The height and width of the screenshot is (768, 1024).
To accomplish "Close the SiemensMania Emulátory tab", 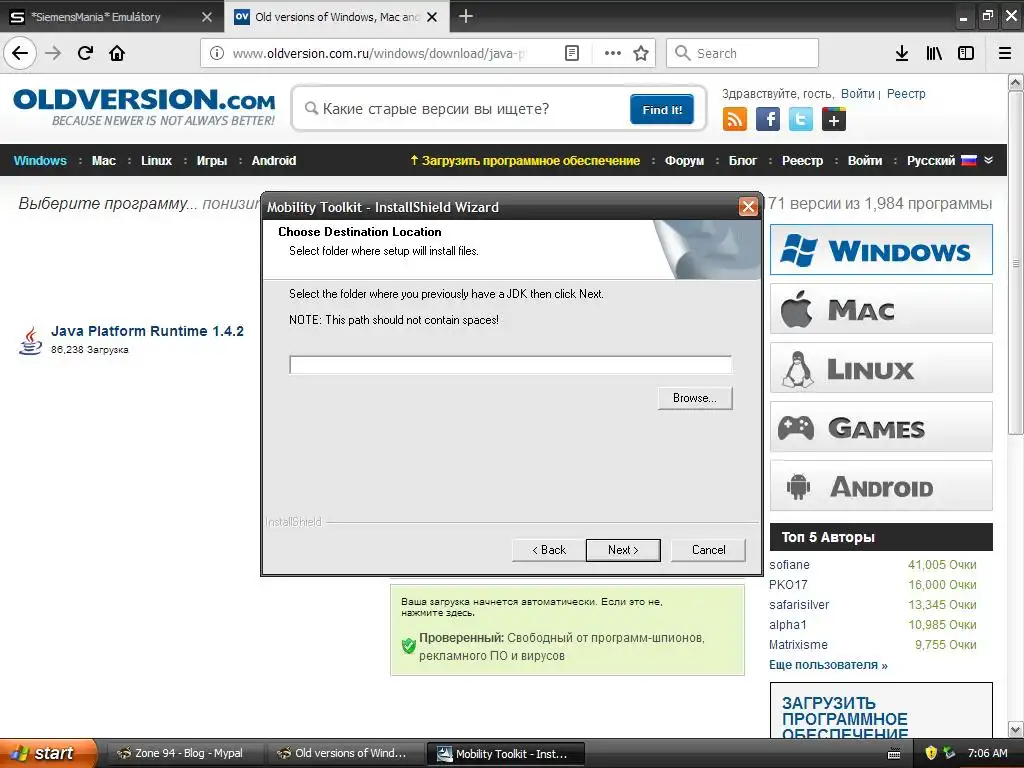I will [207, 17].
